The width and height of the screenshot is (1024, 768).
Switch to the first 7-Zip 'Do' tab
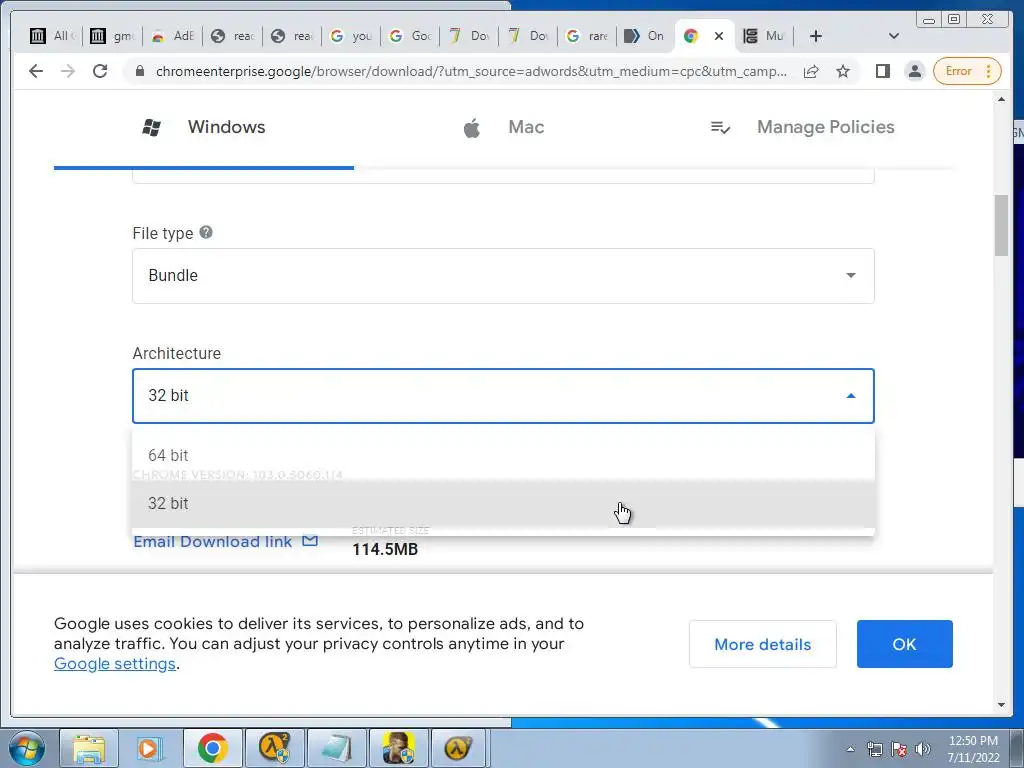(x=469, y=36)
